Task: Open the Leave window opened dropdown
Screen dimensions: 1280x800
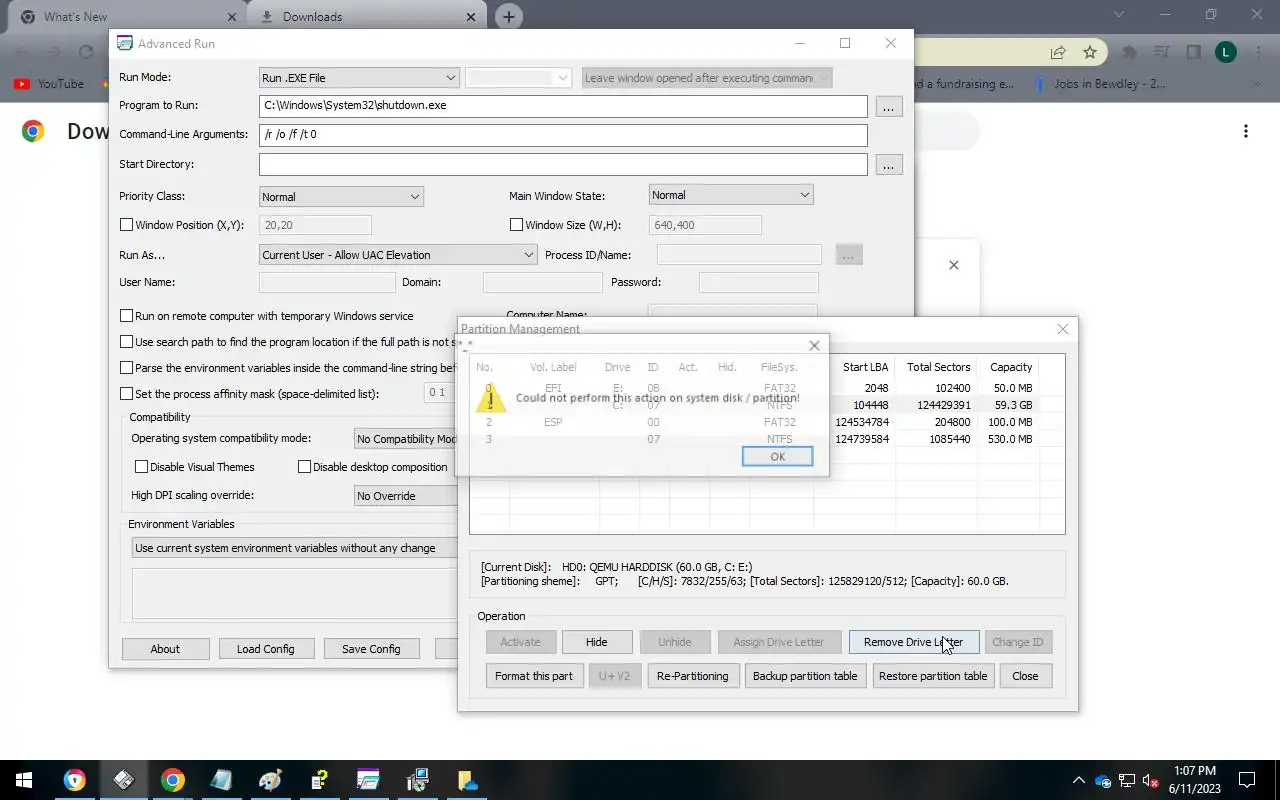Action: pos(707,78)
